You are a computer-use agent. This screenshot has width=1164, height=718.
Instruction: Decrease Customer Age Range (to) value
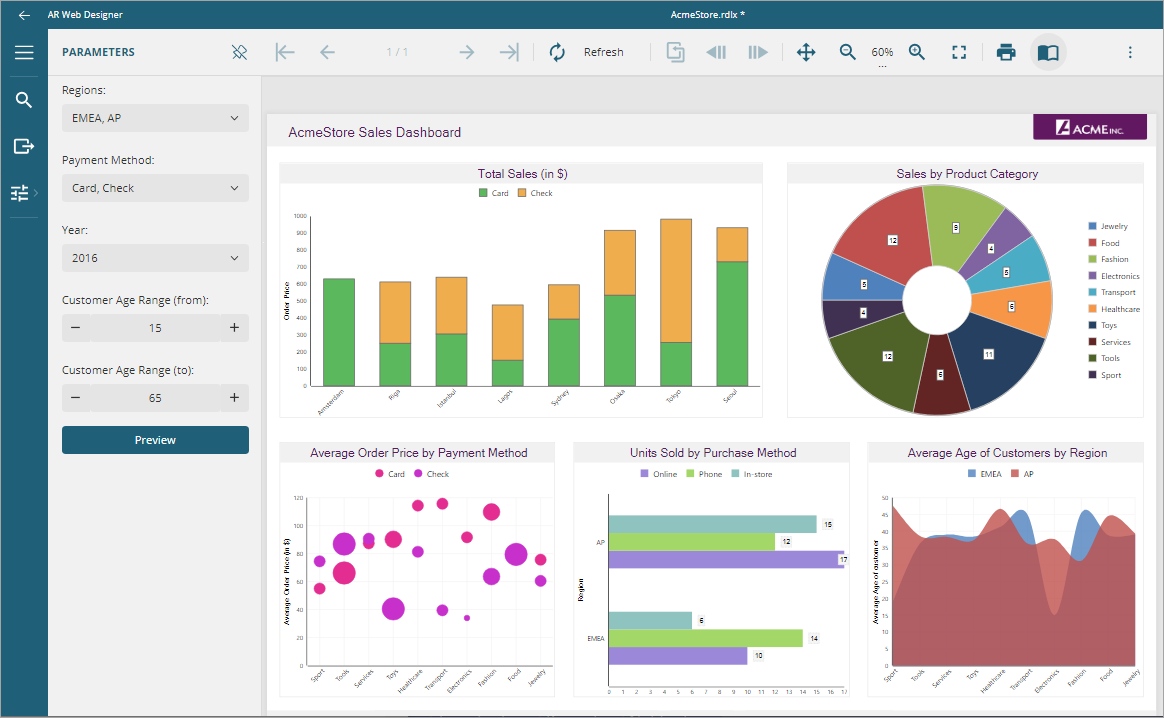tap(76, 398)
